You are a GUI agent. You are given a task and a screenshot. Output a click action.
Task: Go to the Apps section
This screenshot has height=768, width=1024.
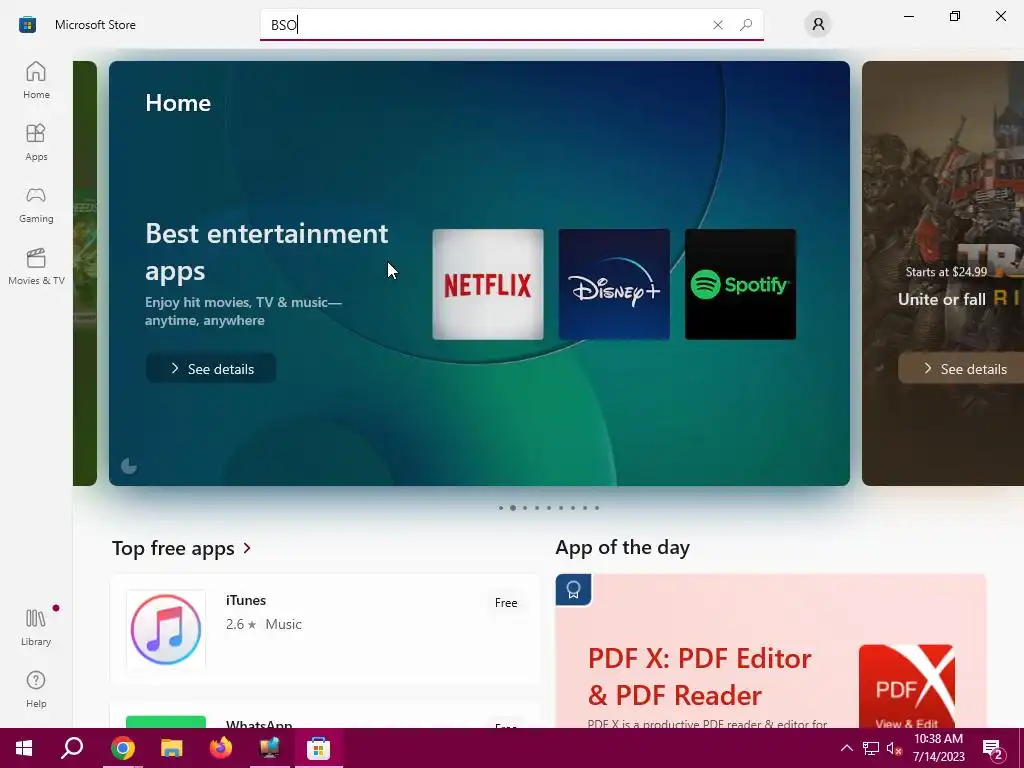(36, 142)
